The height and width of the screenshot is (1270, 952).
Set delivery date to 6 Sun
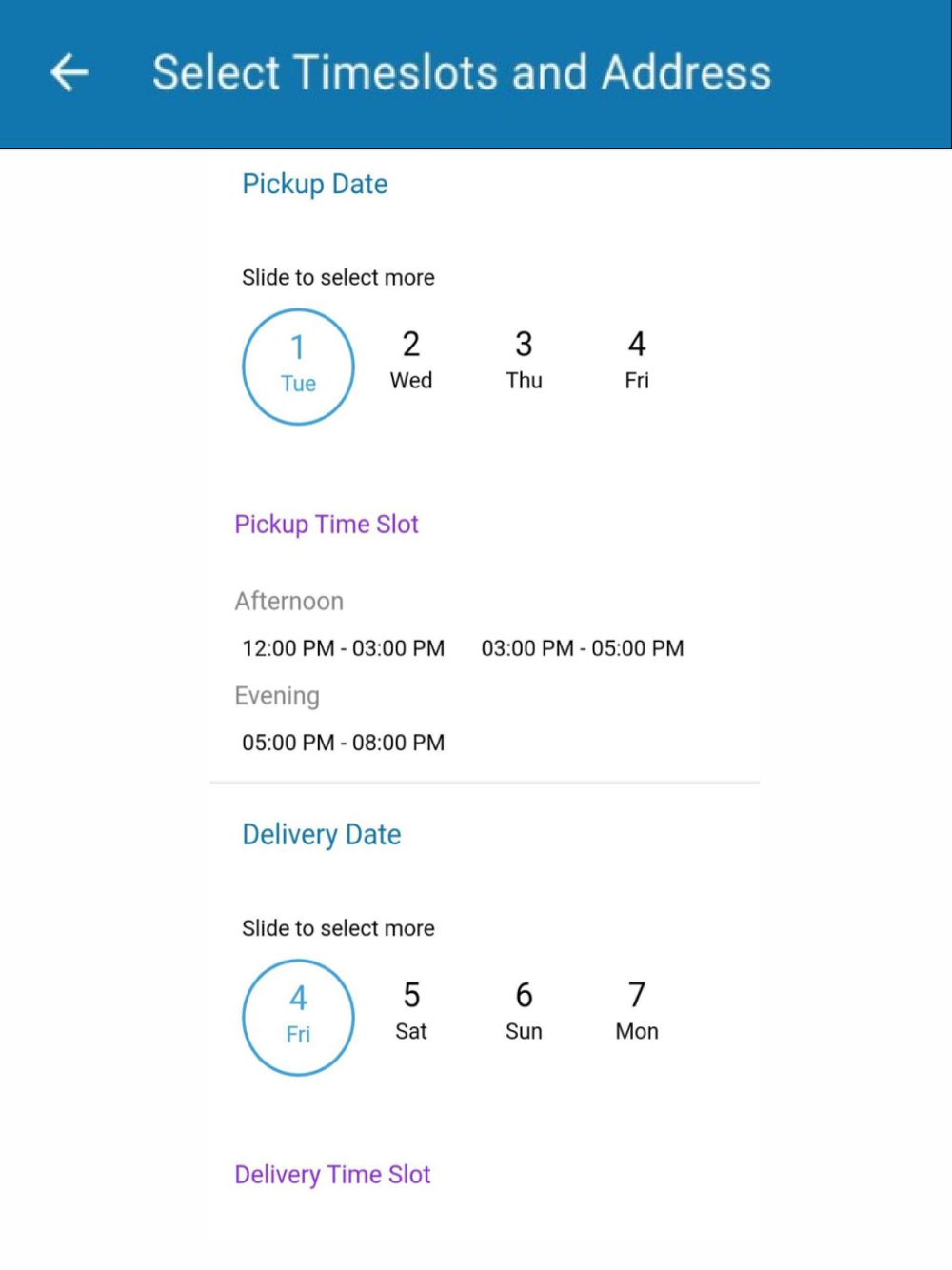click(524, 1011)
